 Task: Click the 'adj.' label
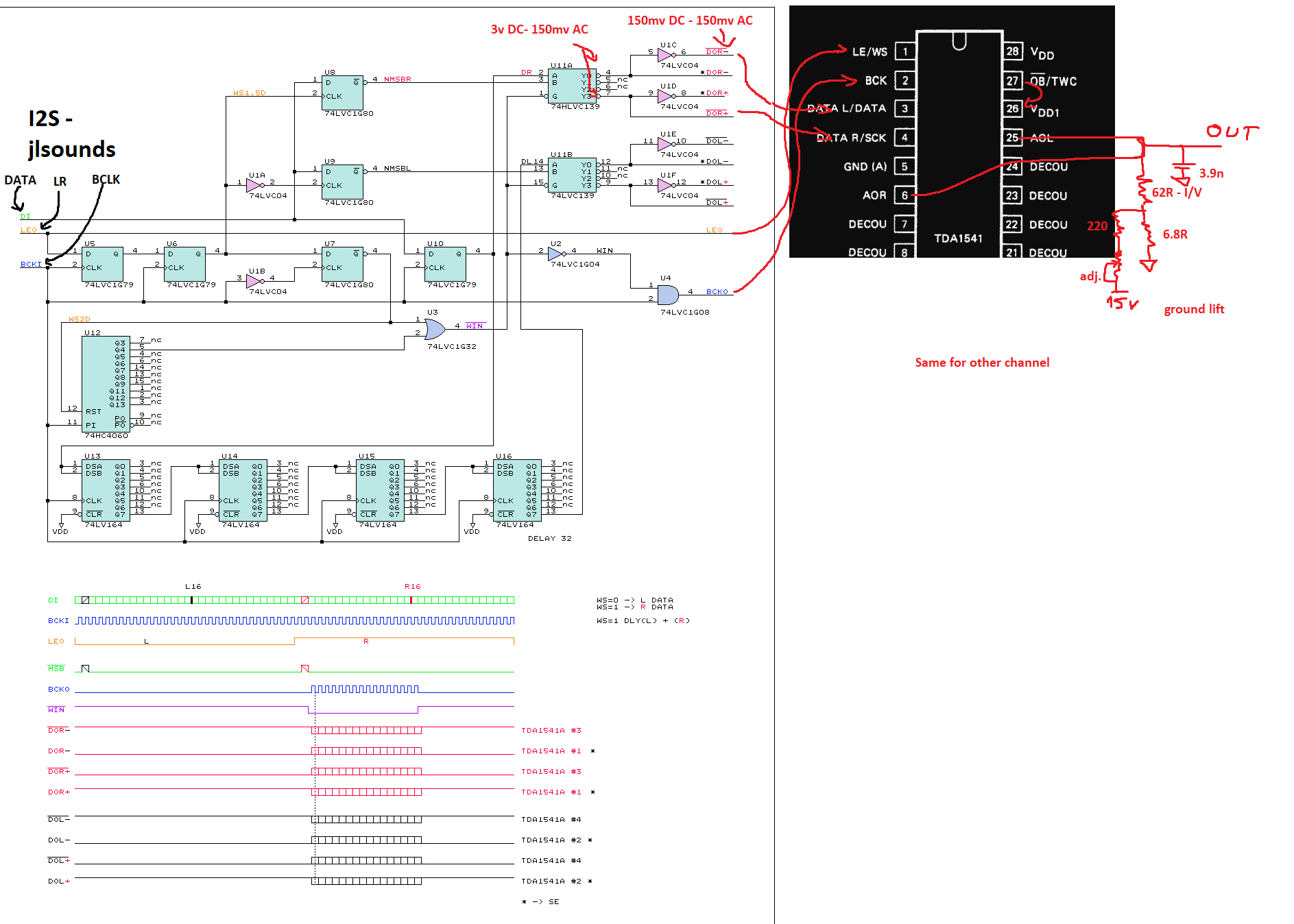(1090, 276)
